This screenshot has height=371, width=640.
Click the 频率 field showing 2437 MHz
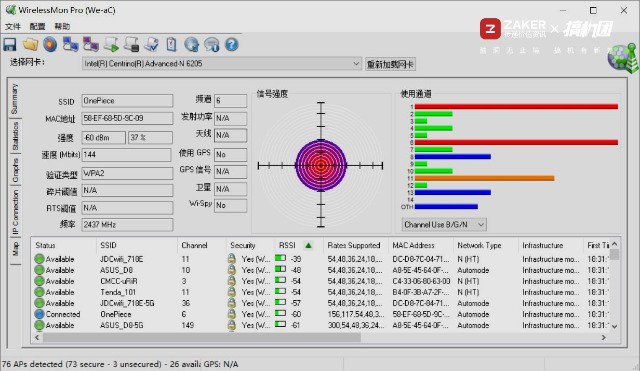tap(127, 224)
